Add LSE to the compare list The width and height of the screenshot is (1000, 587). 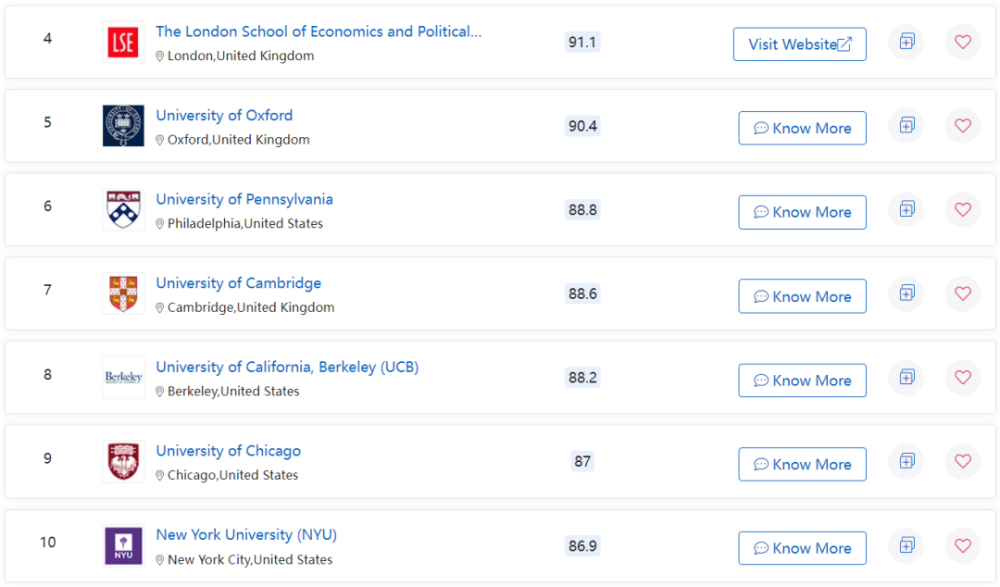click(x=906, y=42)
